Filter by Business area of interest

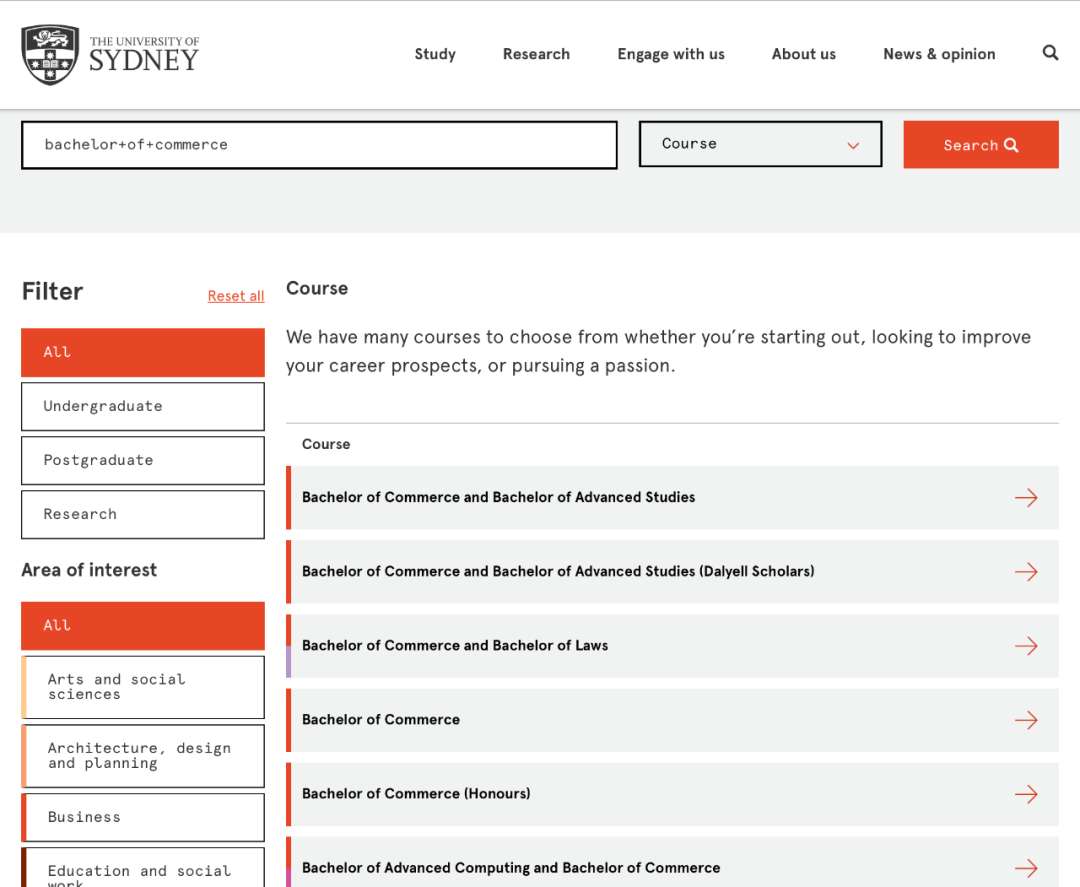143,817
